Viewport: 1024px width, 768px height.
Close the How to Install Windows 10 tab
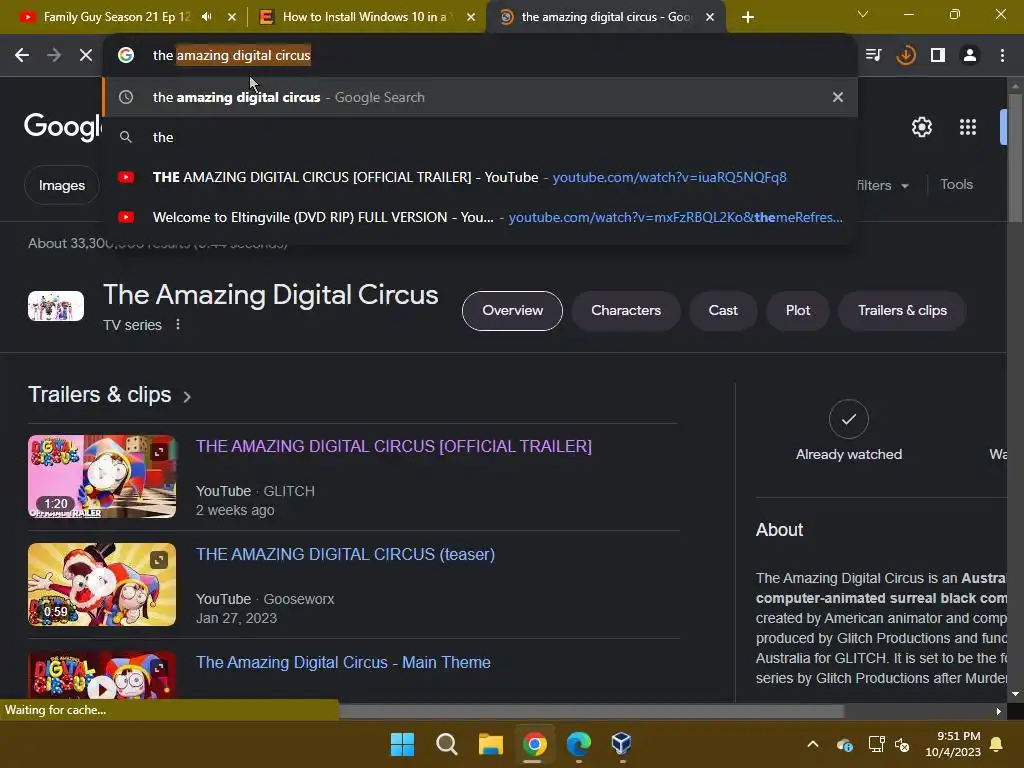coord(471,17)
